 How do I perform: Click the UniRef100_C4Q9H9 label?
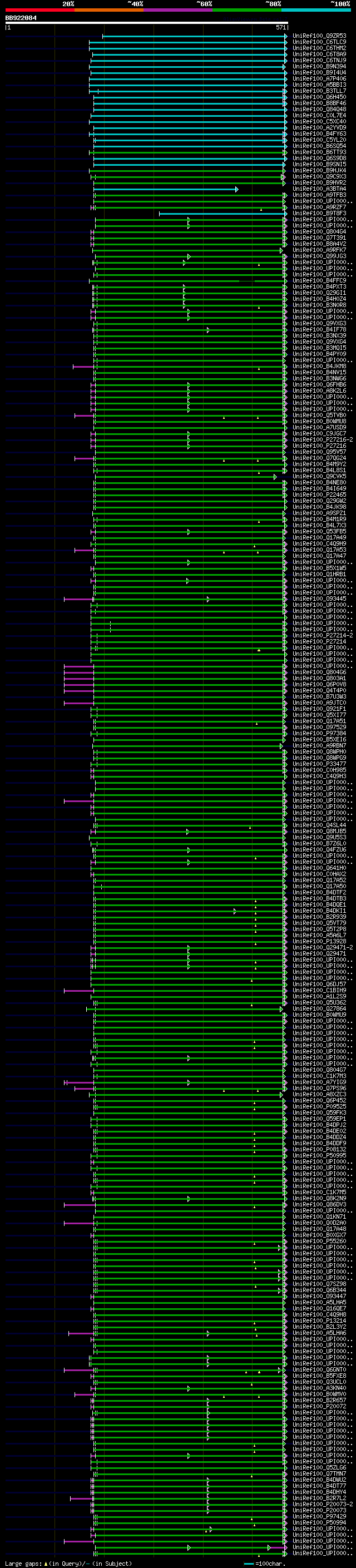(319, 544)
